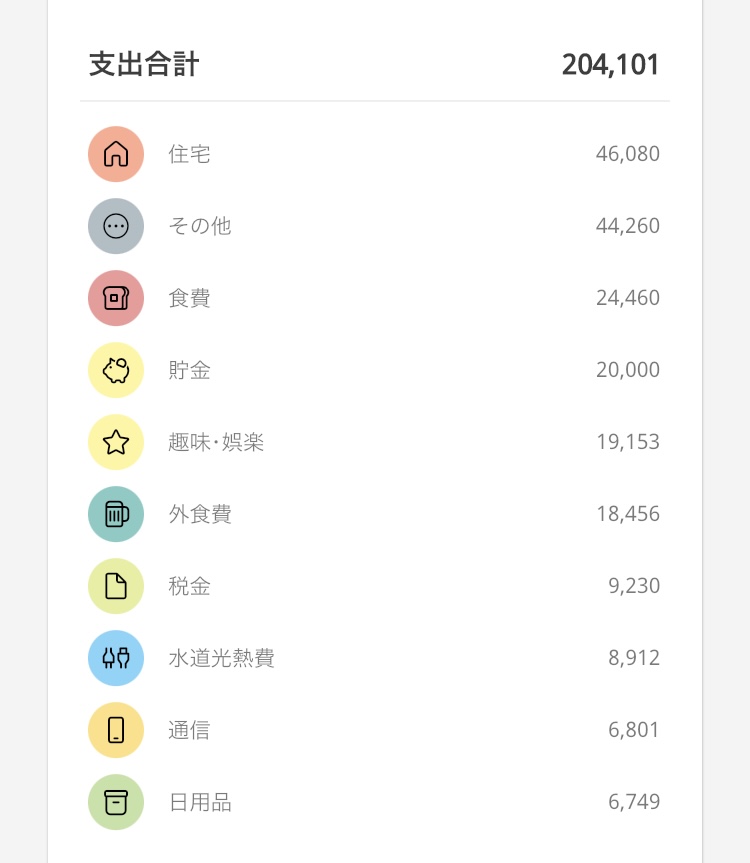Viewport: 750px width, 863px height.
Task: View the 水道光熱費 category label
Action: point(221,658)
